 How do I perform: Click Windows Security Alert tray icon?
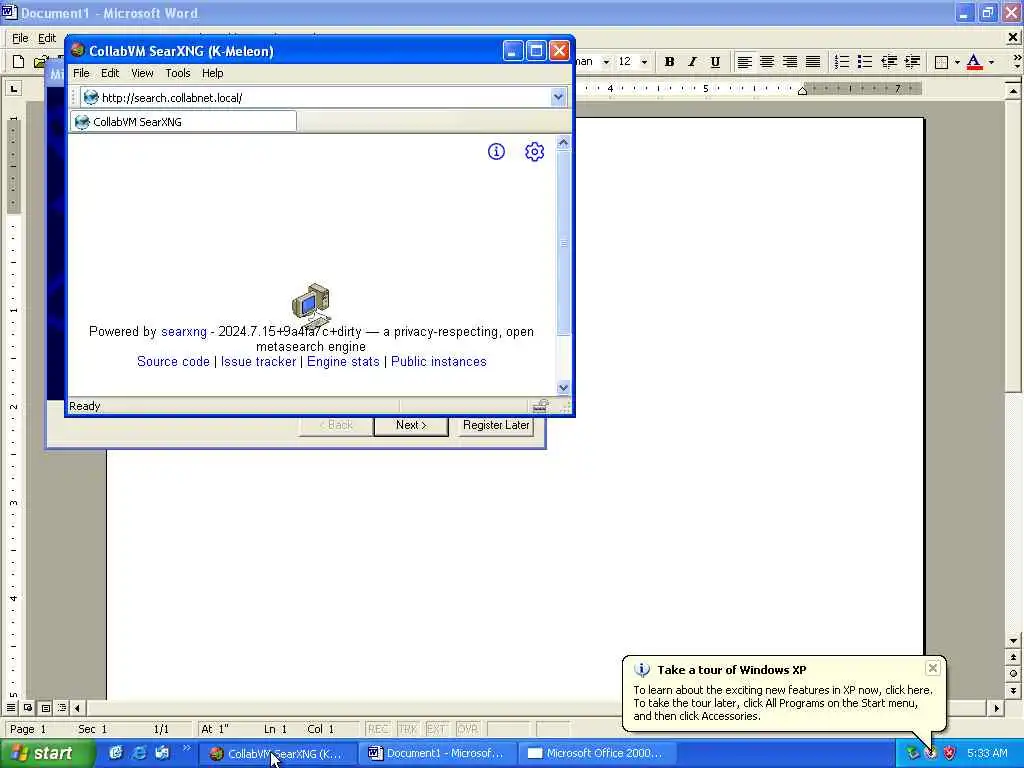950,753
